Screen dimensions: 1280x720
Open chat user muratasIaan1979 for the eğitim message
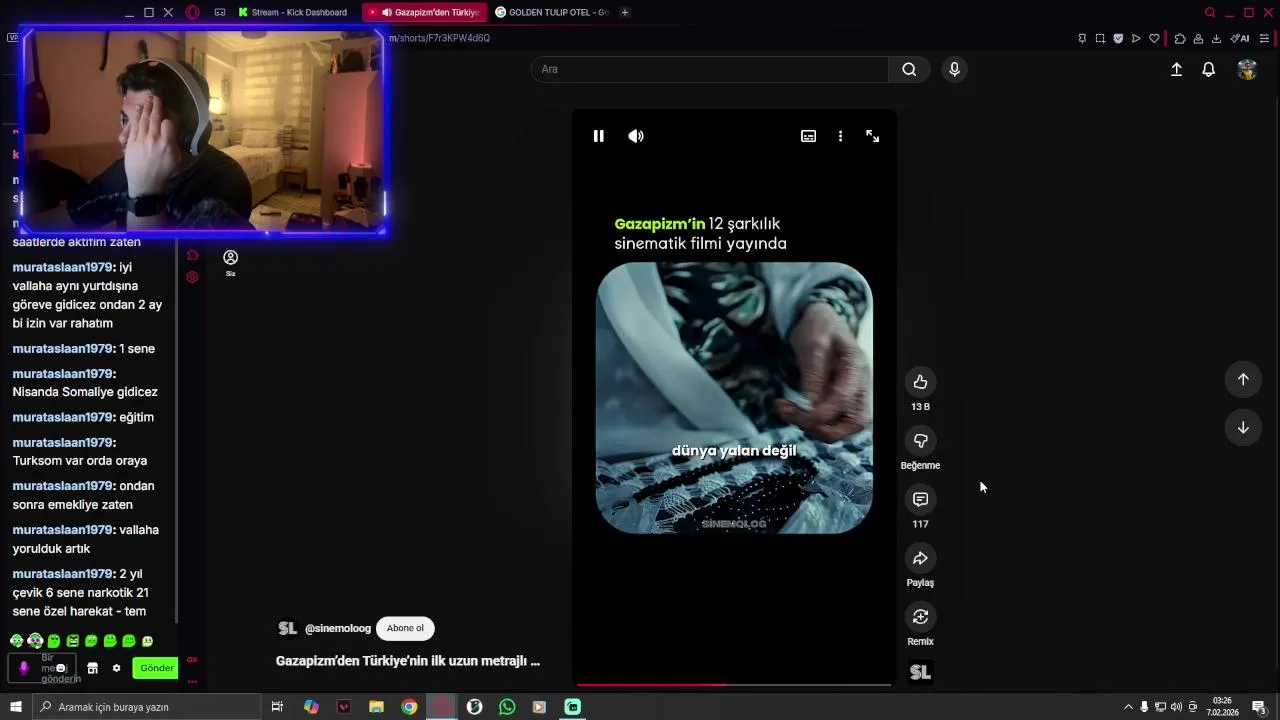(x=63, y=417)
